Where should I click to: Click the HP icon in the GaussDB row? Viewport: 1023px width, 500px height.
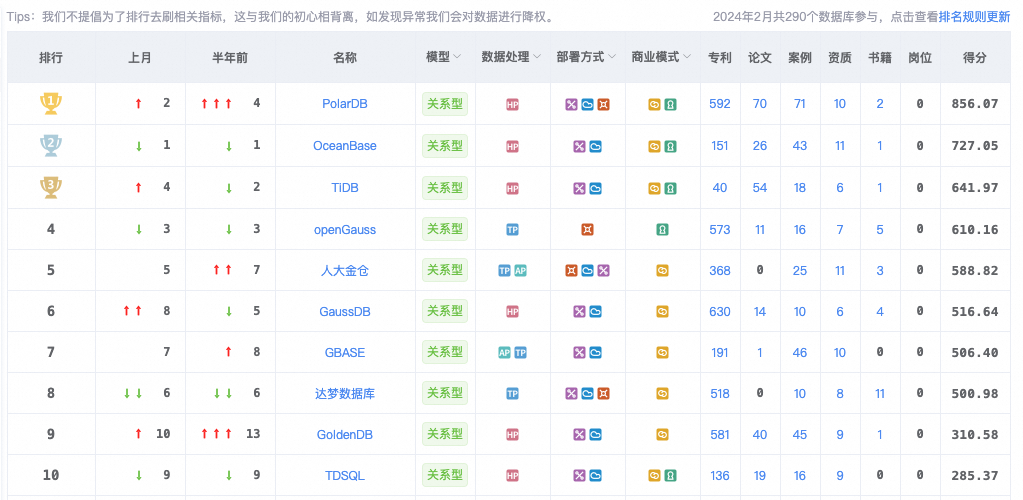(513, 312)
